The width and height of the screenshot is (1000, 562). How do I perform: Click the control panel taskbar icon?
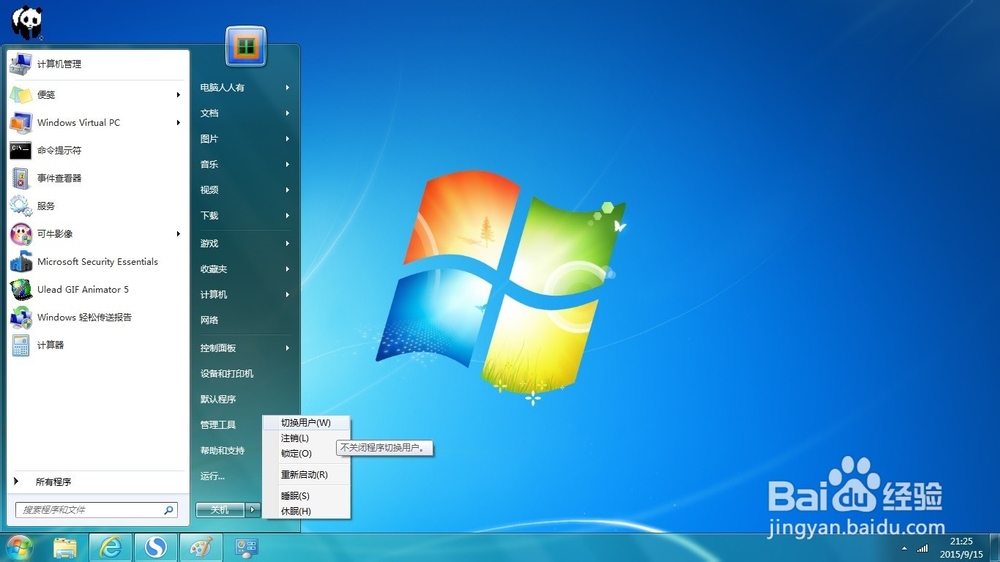click(246, 548)
